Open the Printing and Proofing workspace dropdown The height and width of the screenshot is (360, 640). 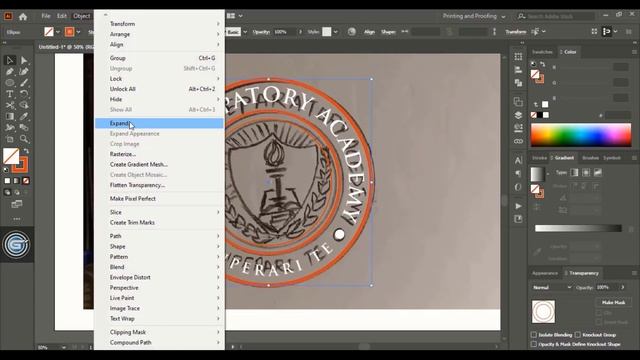(474, 16)
